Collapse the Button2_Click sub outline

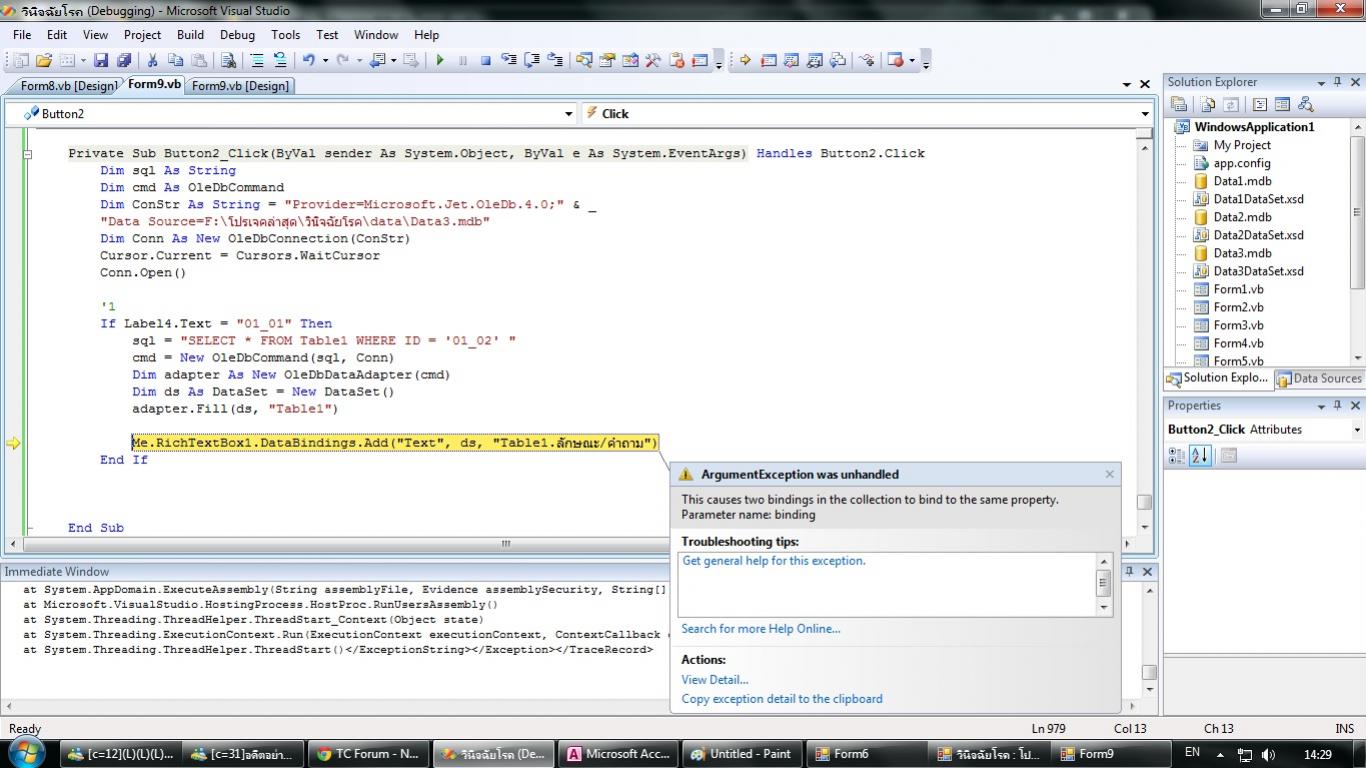click(28, 154)
